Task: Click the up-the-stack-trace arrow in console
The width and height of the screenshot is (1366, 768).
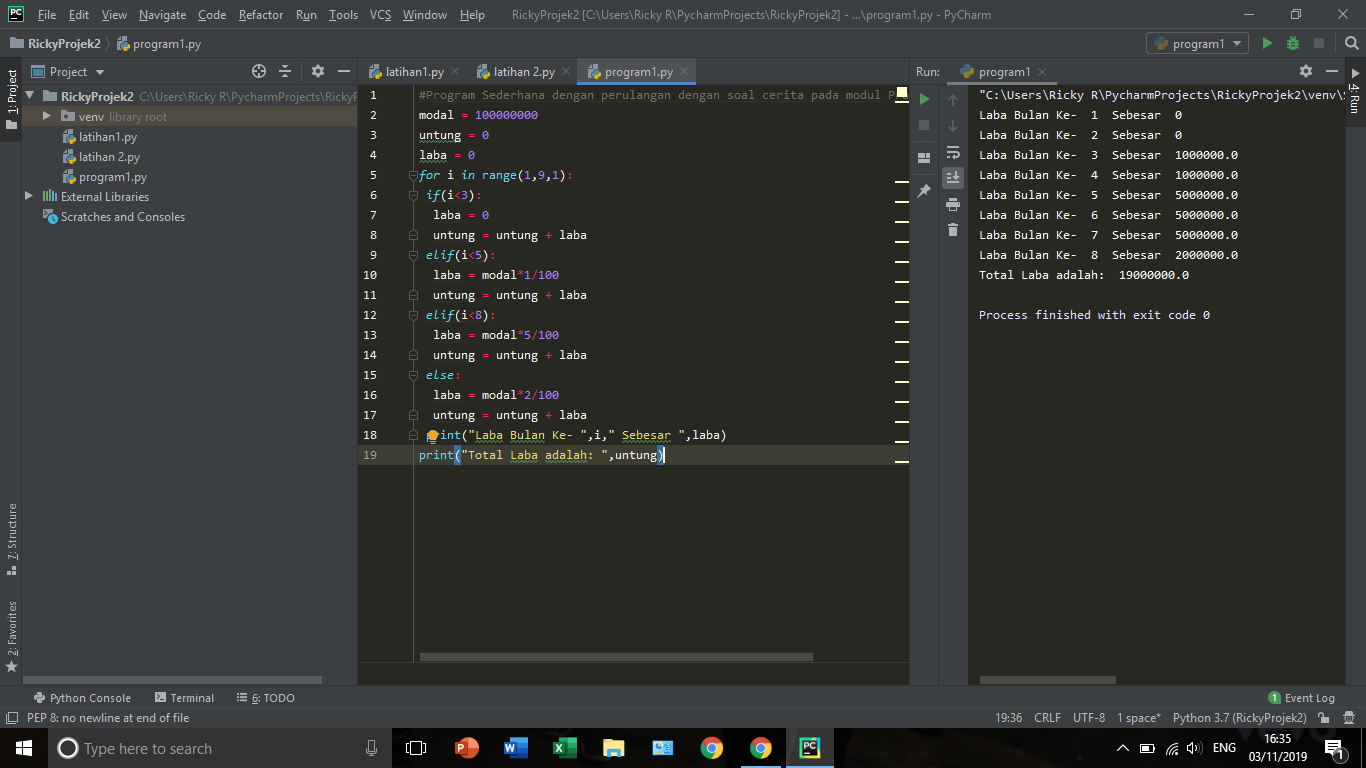Action: (x=953, y=98)
